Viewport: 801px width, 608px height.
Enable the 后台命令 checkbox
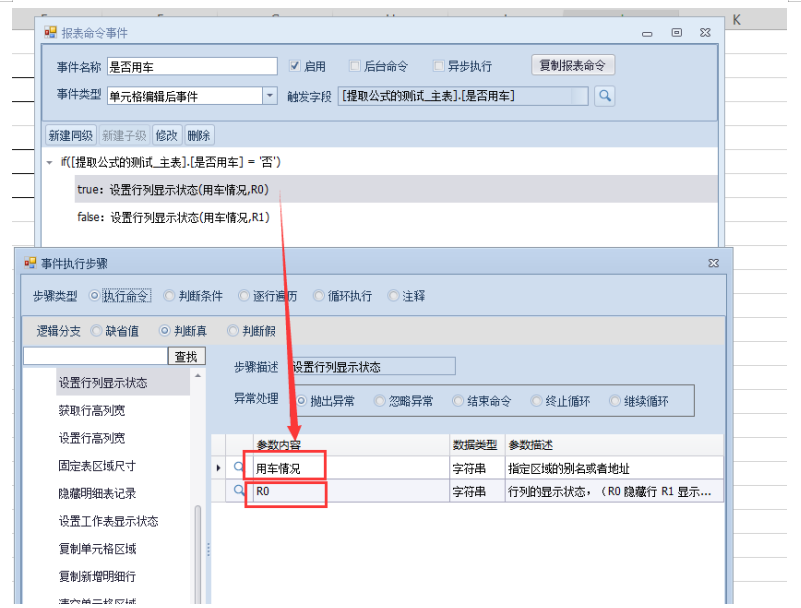coord(355,66)
